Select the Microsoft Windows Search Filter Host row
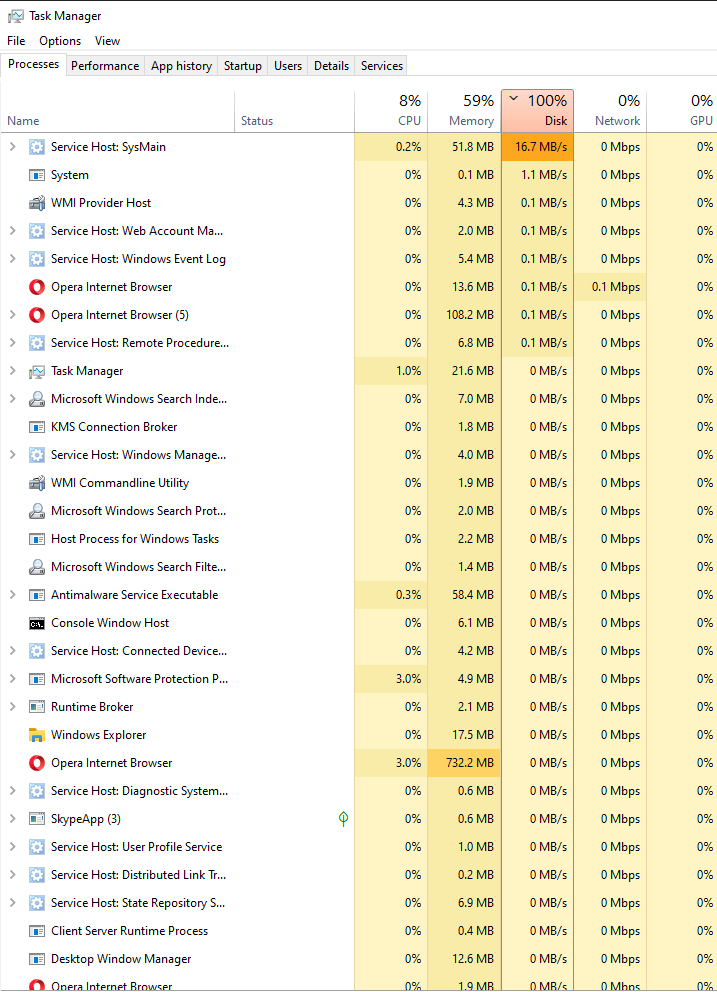Screen dimensions: 717x992 (358, 567)
